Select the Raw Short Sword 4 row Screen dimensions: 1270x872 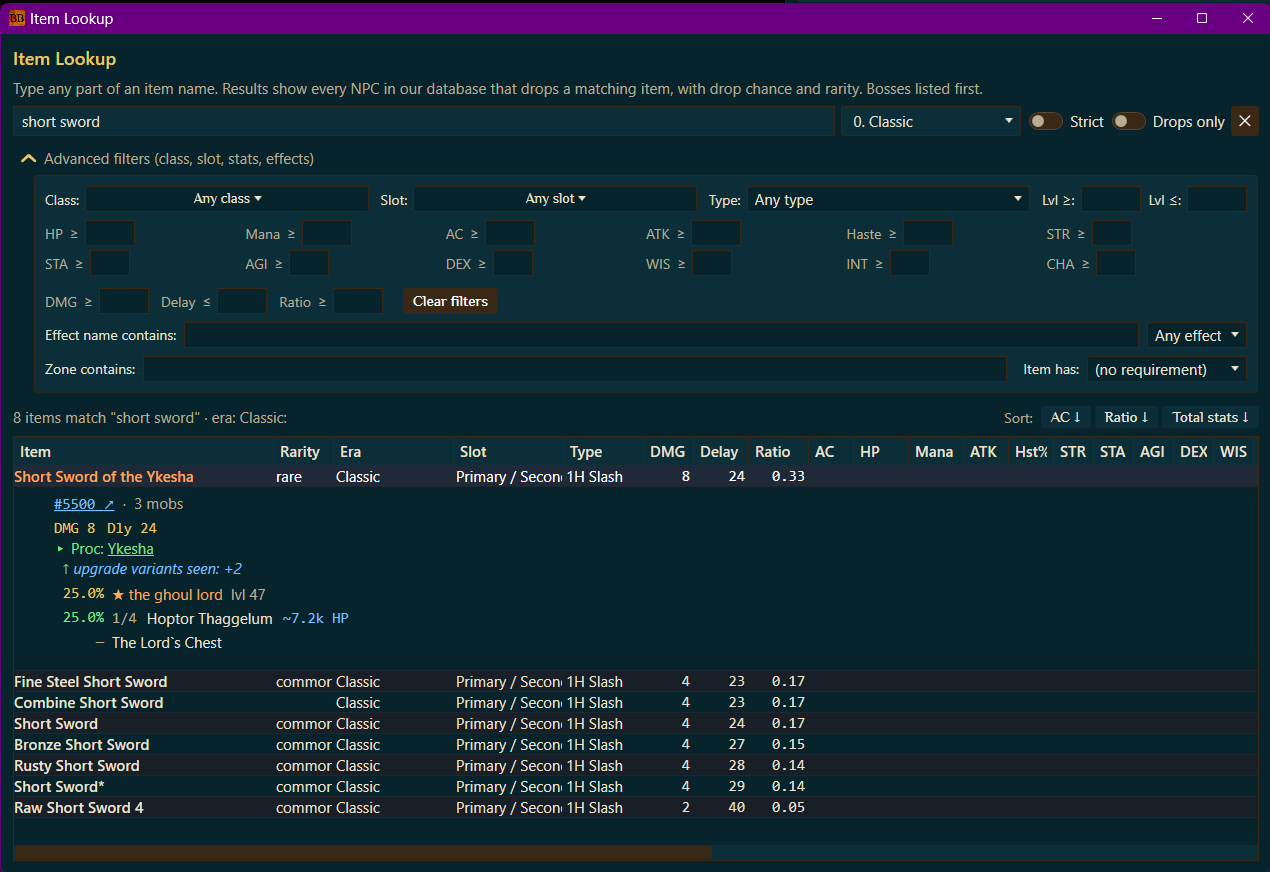click(636, 808)
